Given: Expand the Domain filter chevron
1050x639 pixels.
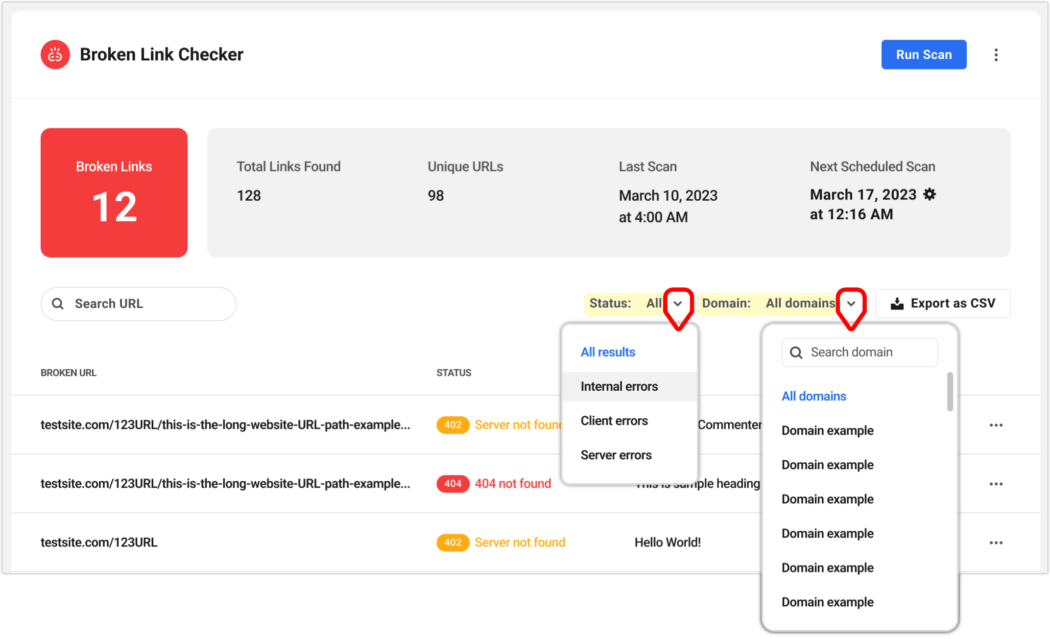Looking at the screenshot, I should tap(851, 303).
